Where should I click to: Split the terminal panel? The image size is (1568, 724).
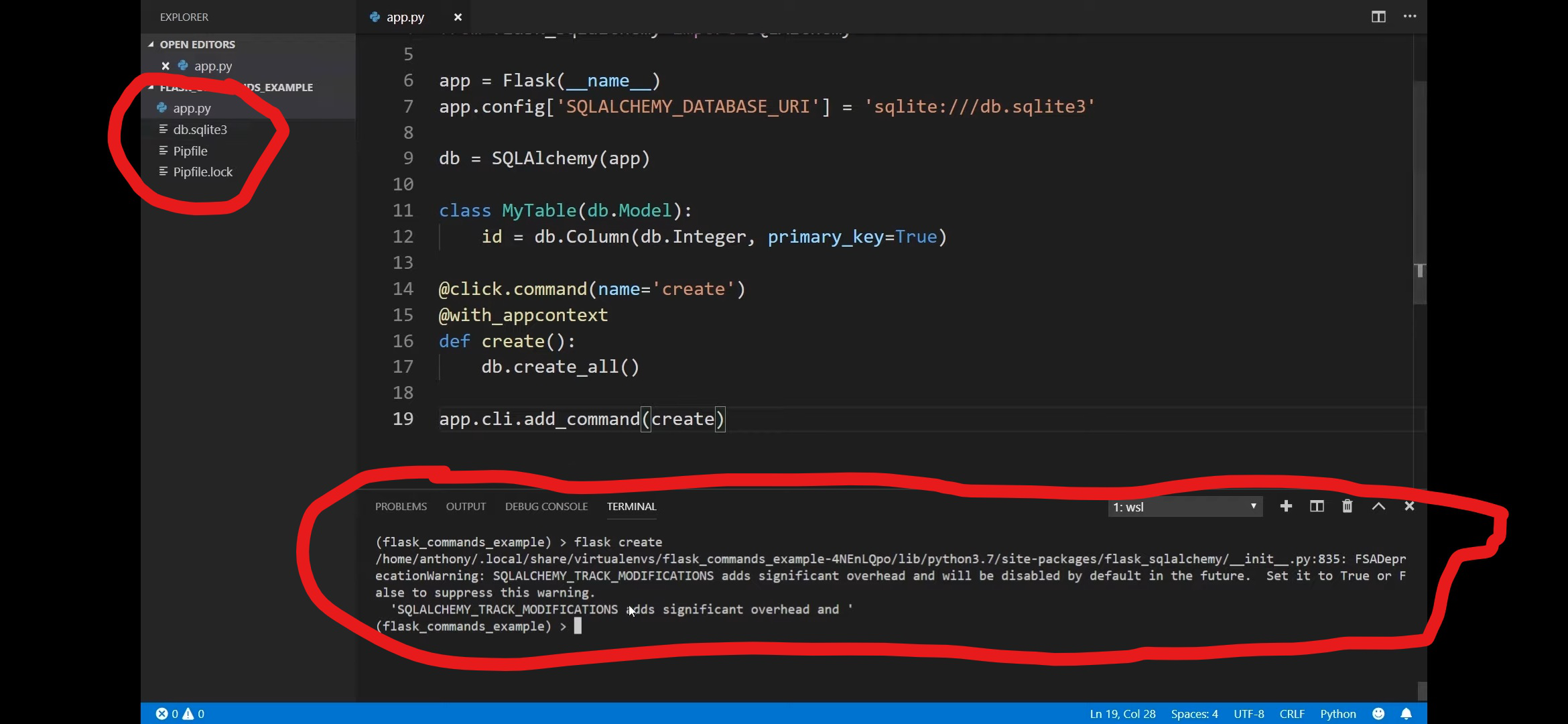click(x=1317, y=506)
